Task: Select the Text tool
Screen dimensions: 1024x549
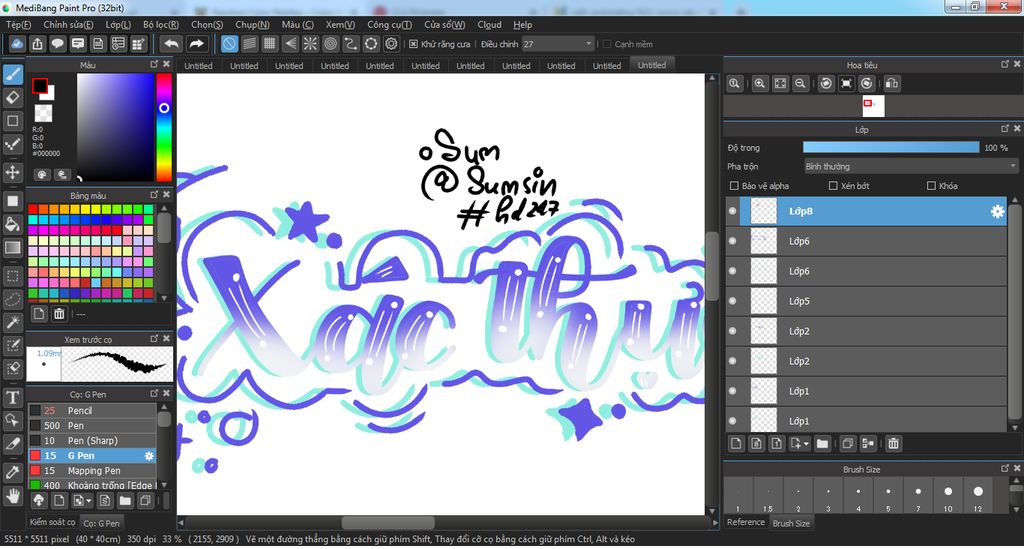Action: pos(12,397)
